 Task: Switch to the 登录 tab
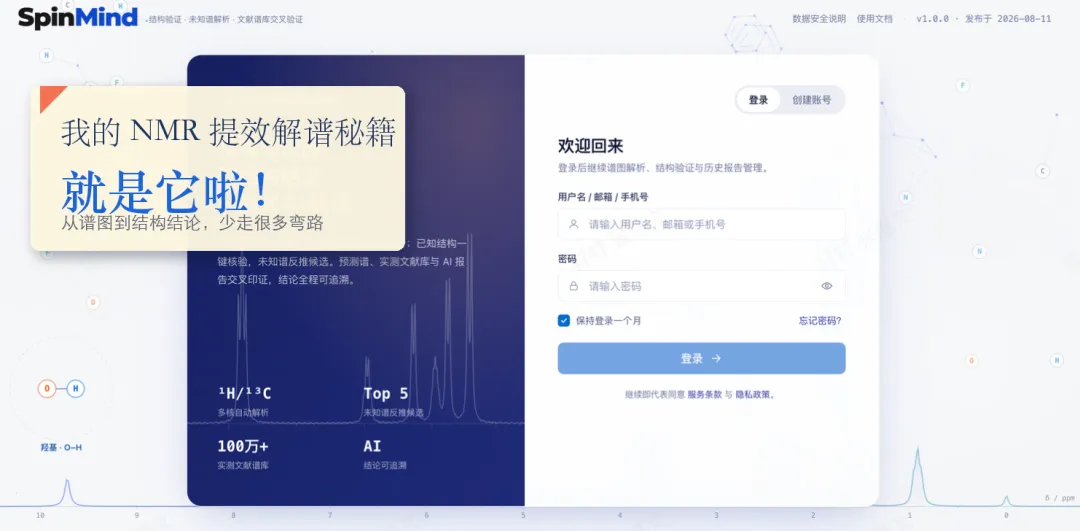(758, 100)
